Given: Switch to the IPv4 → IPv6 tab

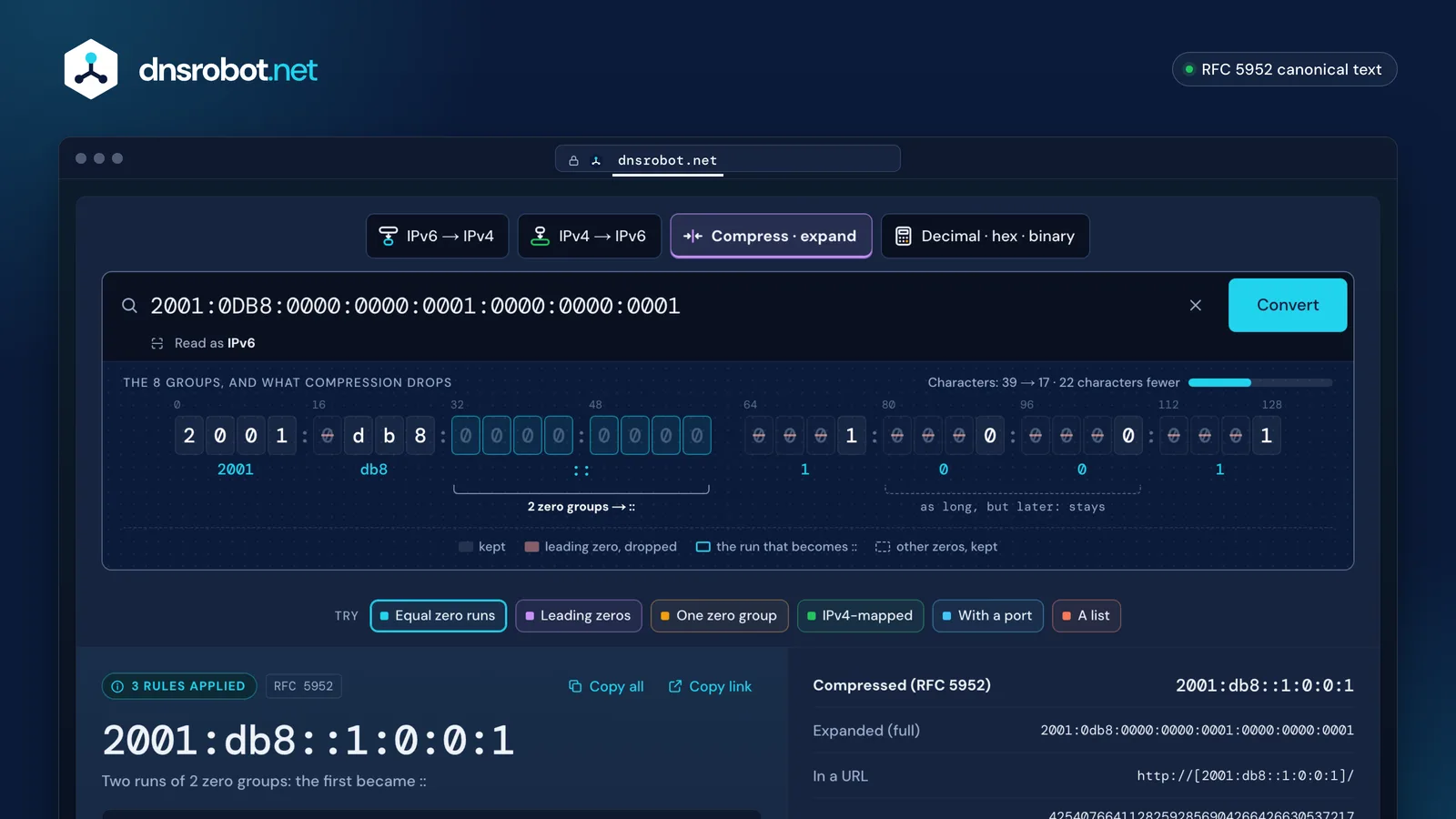Looking at the screenshot, I should click(x=590, y=236).
